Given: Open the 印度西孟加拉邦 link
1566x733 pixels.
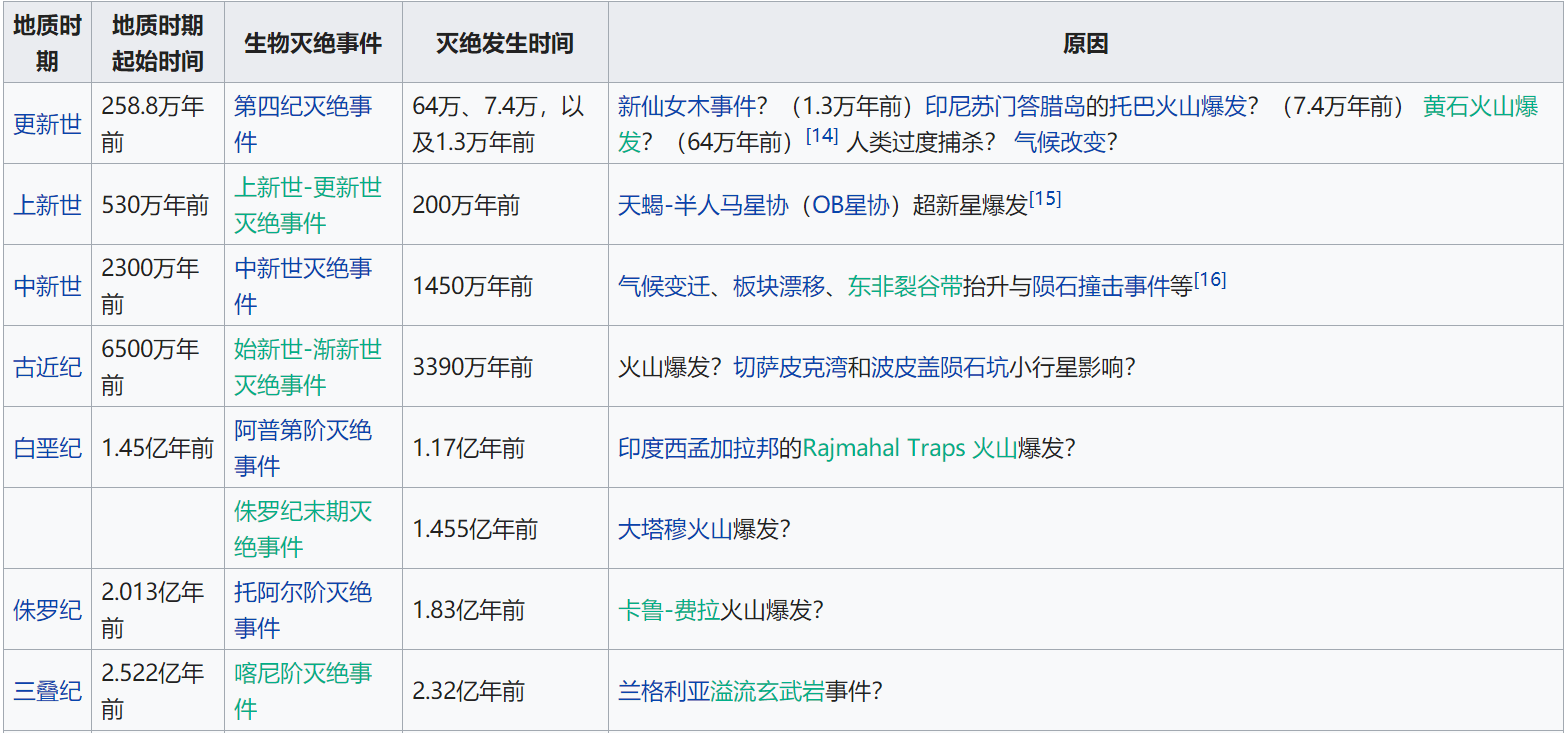Looking at the screenshot, I should 698,448.
